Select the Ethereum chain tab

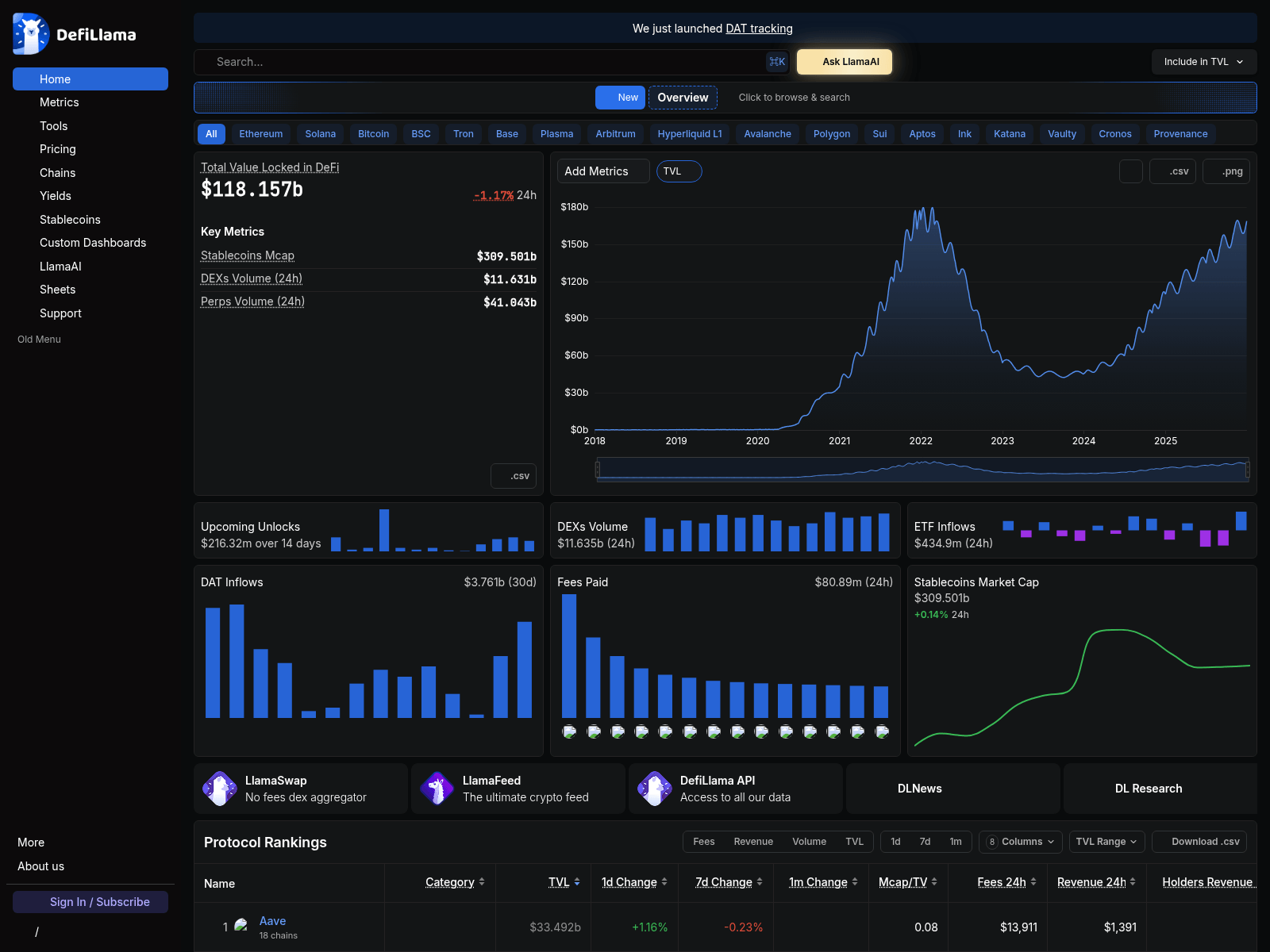pos(261,134)
